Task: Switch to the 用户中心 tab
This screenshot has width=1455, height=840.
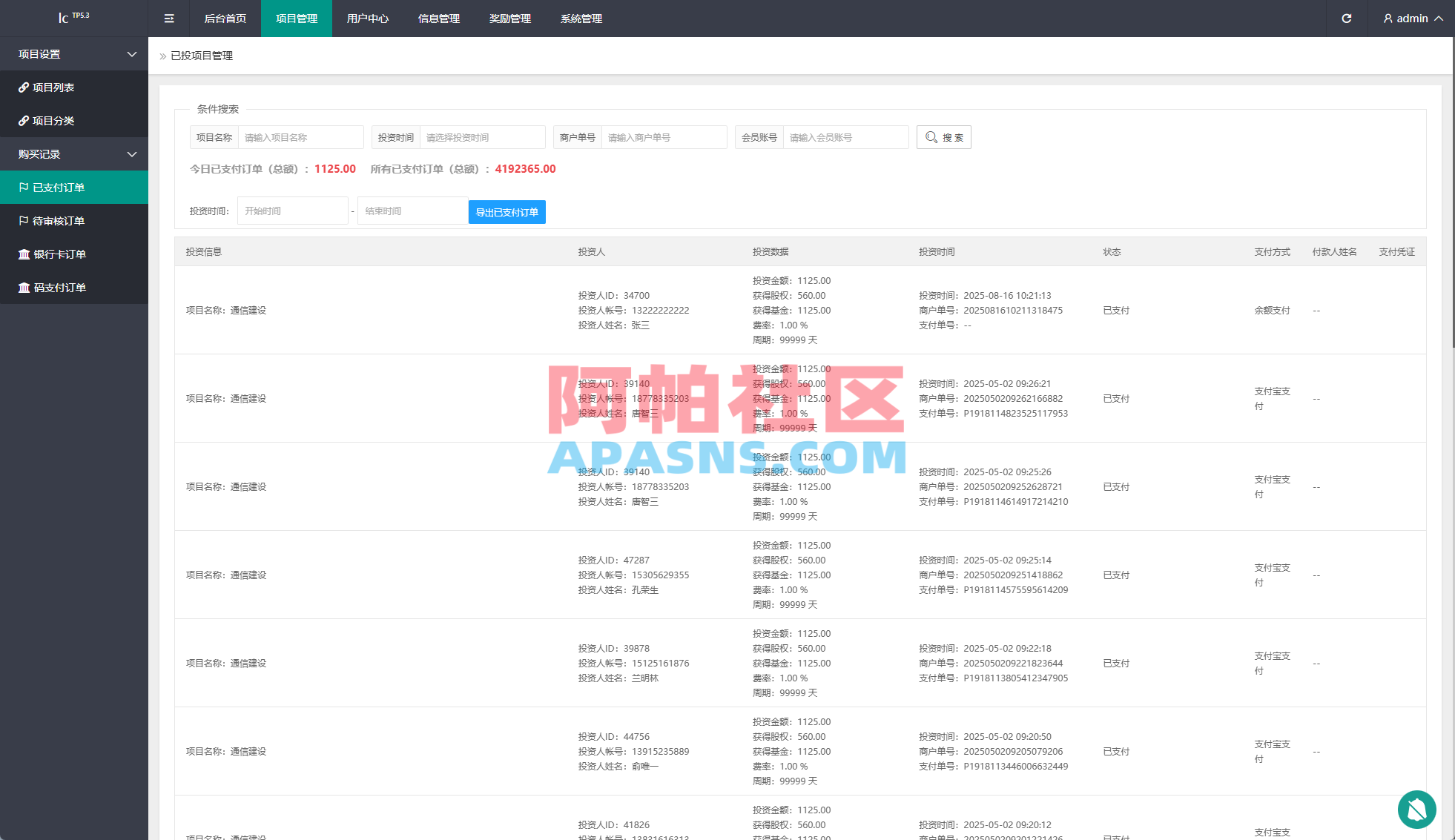Action: pyautogui.click(x=367, y=18)
